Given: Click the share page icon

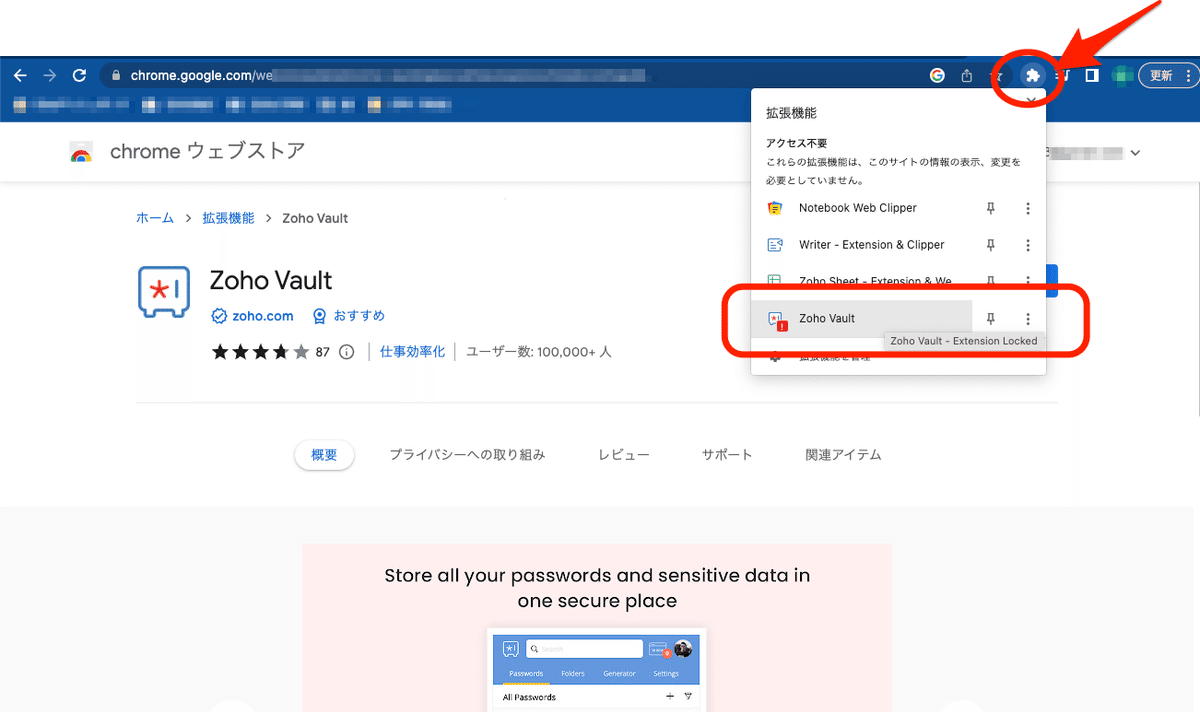Looking at the screenshot, I should click(967, 75).
